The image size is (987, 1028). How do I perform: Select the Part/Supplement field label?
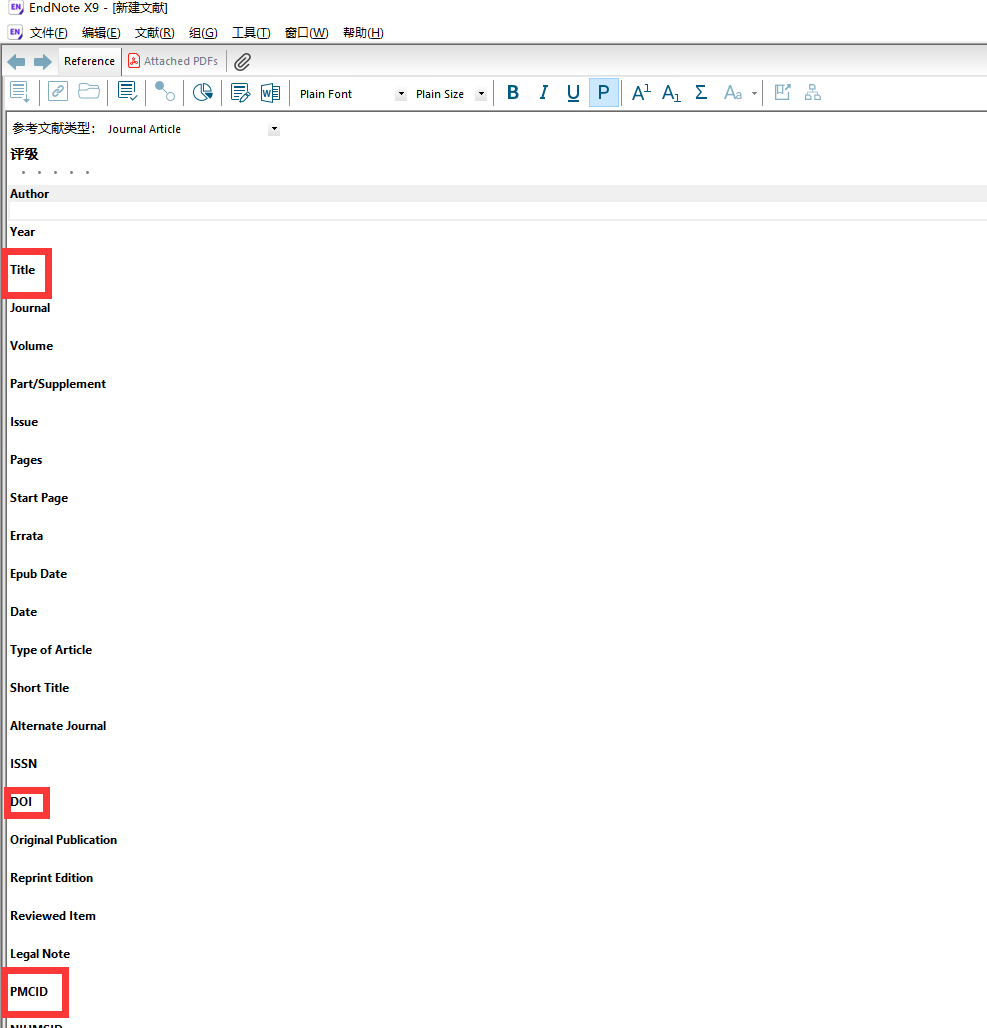[x=58, y=384]
